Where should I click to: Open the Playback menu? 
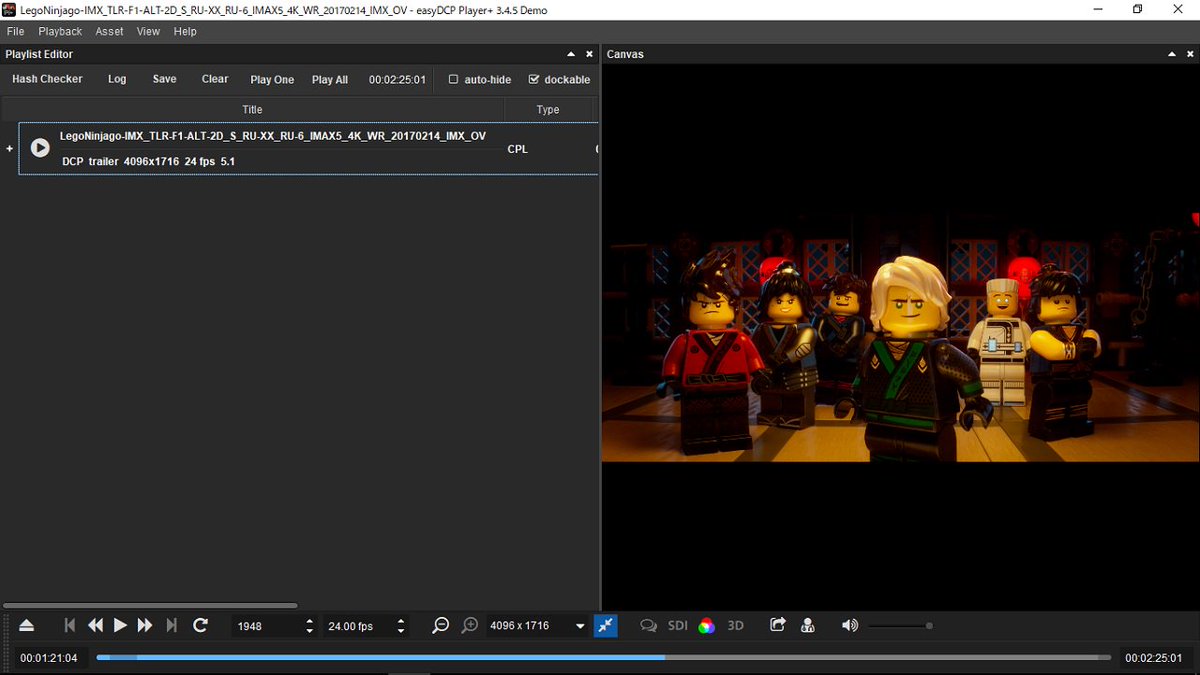[60, 31]
